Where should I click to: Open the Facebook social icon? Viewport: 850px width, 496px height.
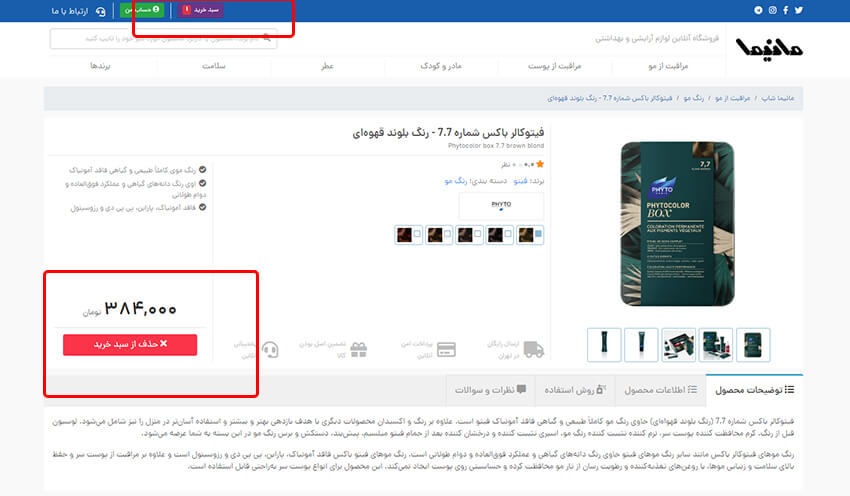click(785, 10)
